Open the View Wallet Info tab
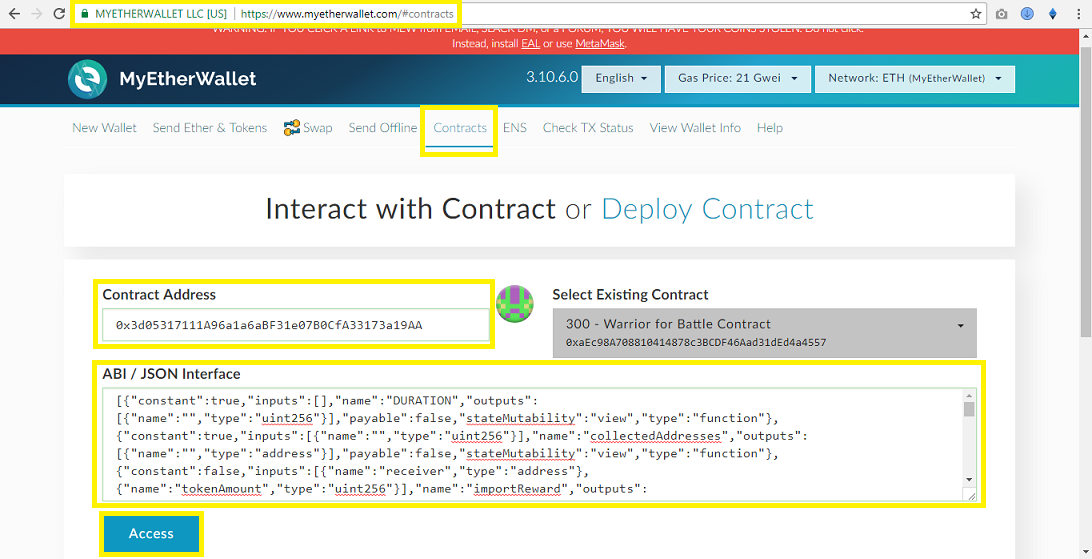The image size is (1092, 559). point(695,128)
